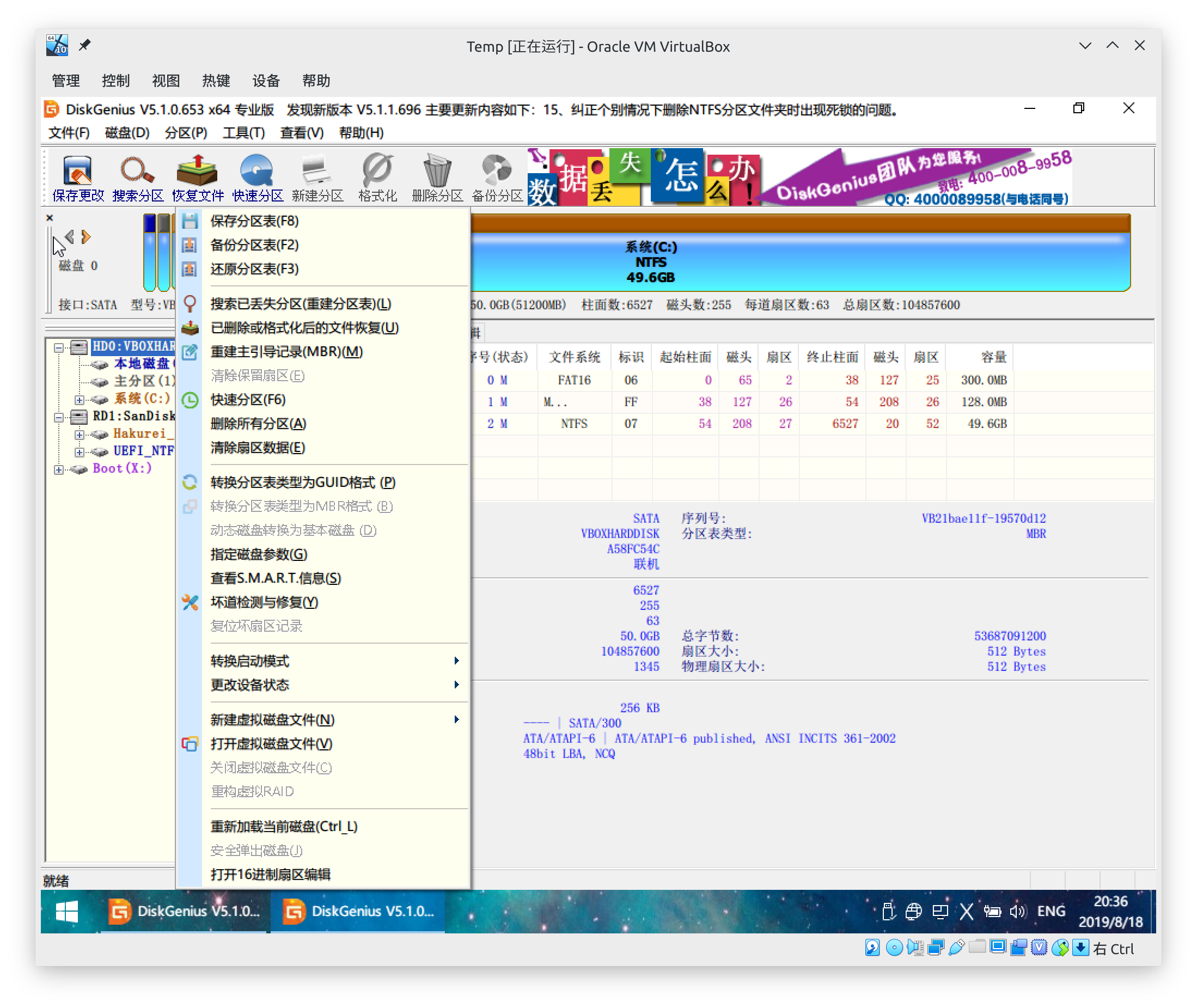The width and height of the screenshot is (1197, 1008).
Task: Collapse the HD0:VBOXHARDDISK tree node
Action: pyautogui.click(x=59, y=347)
